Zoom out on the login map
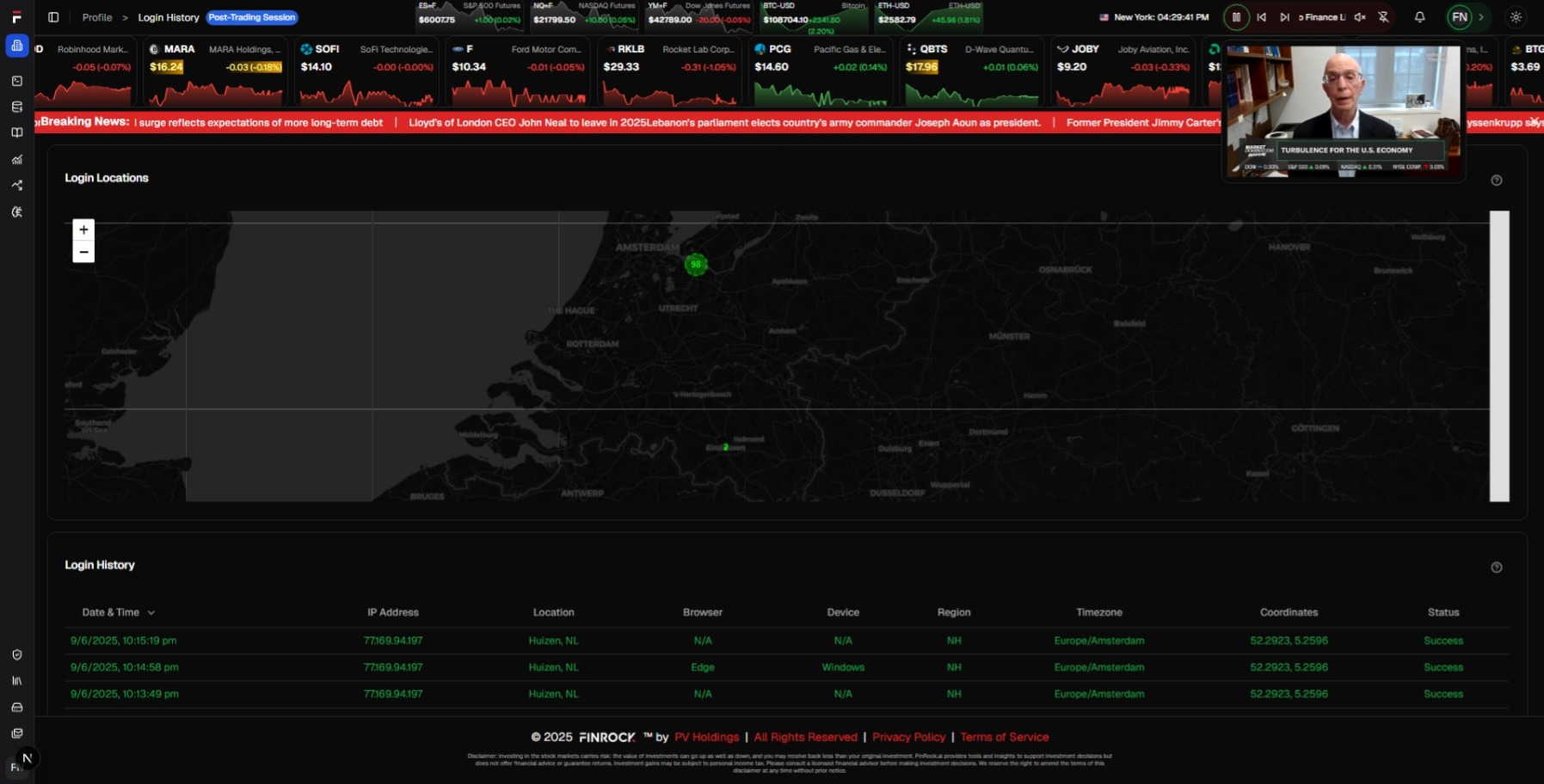This screenshot has width=1544, height=784. 83,252
